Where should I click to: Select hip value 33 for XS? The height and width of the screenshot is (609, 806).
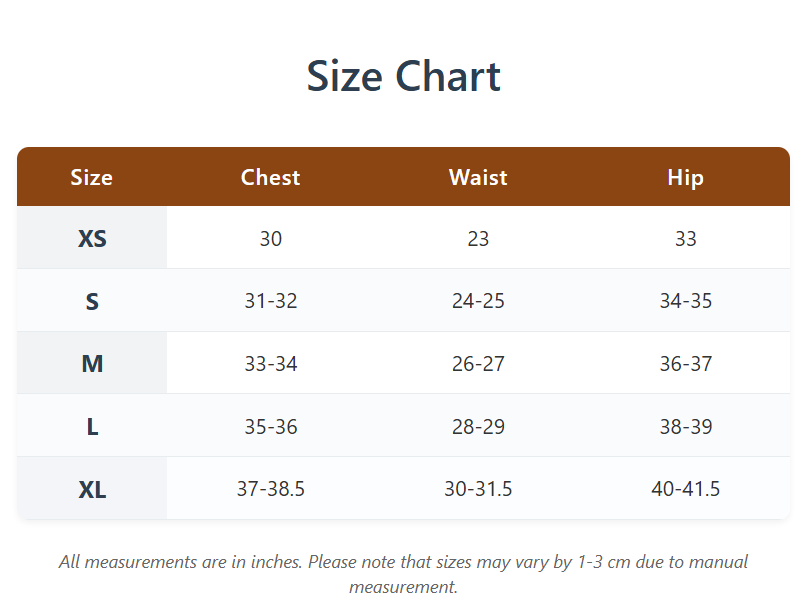coord(686,239)
